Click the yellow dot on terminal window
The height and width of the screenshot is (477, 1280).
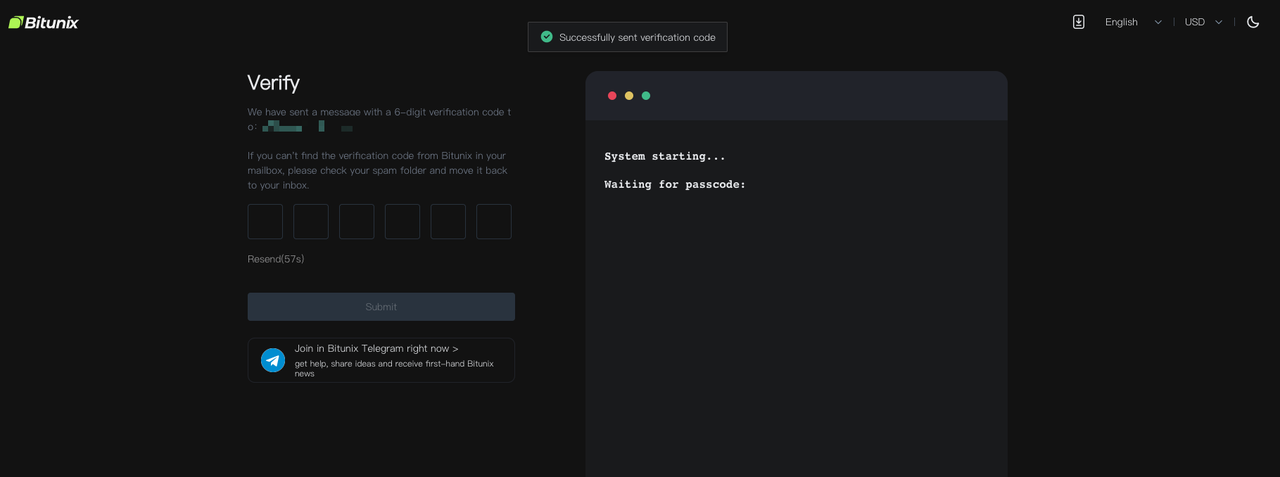click(629, 96)
